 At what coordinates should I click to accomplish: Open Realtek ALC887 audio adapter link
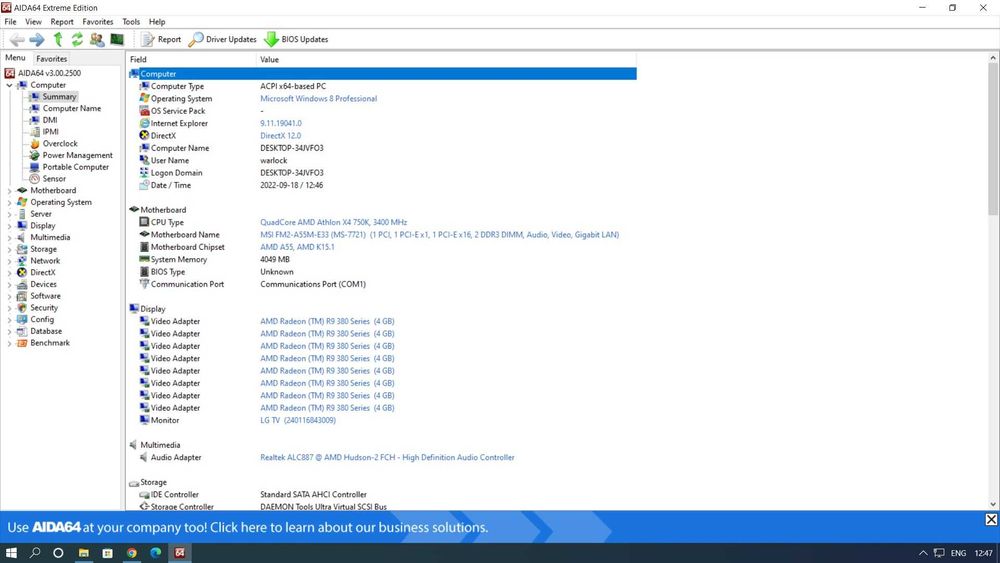[387, 458]
